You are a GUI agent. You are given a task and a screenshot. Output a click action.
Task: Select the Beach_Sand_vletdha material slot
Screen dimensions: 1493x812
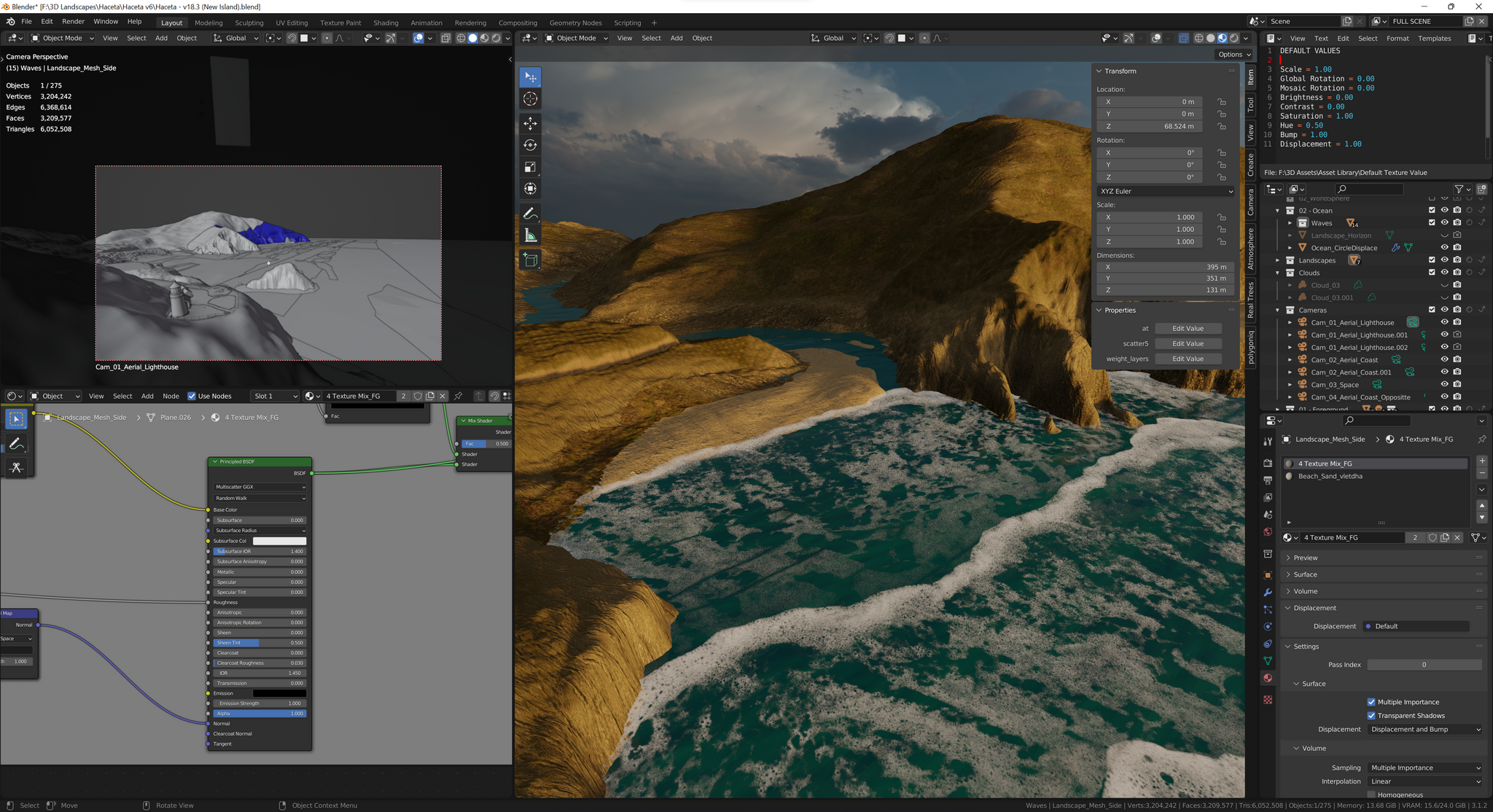pyautogui.click(x=1330, y=476)
